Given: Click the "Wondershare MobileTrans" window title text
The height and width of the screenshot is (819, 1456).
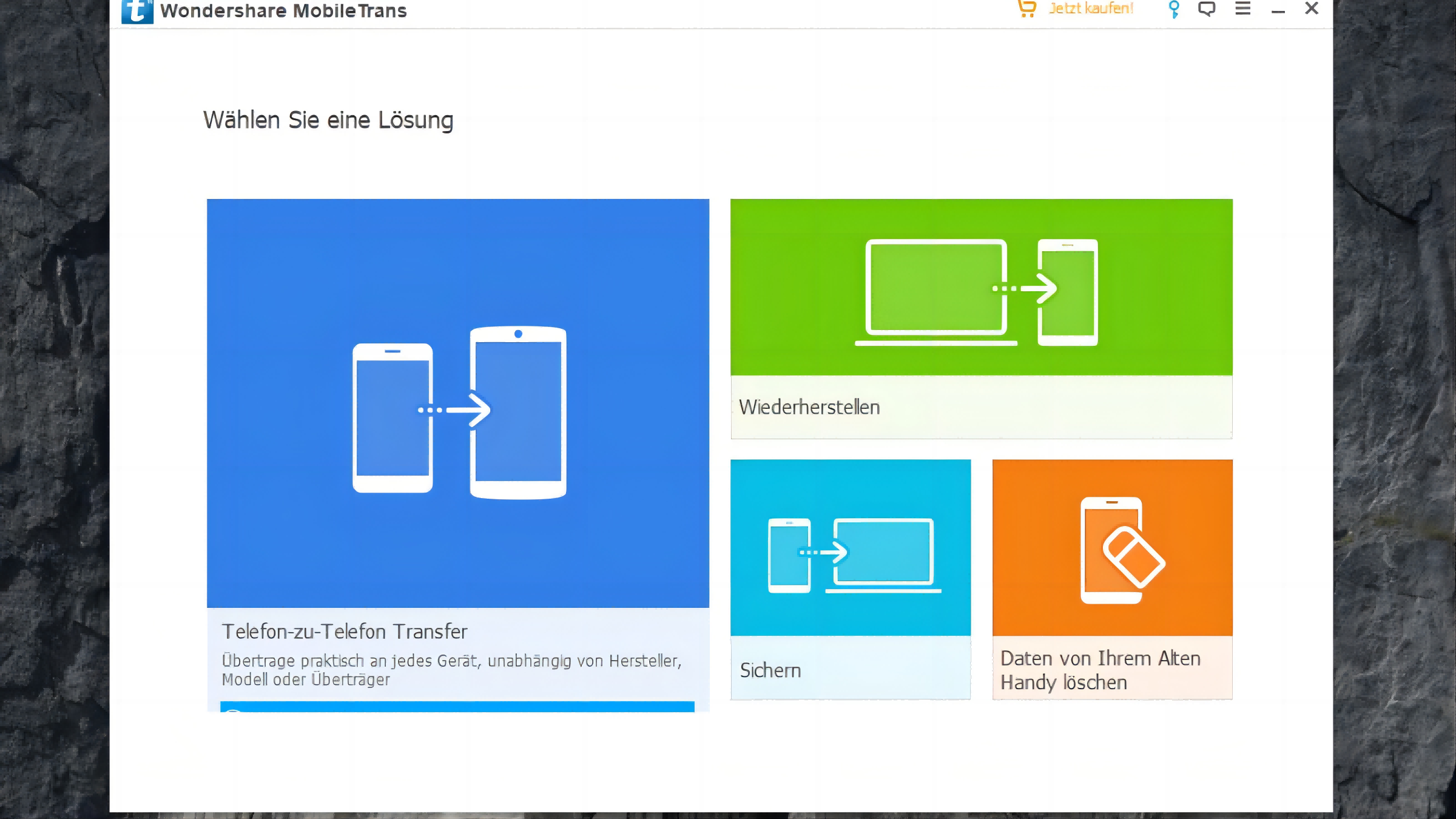Looking at the screenshot, I should 283,11.
